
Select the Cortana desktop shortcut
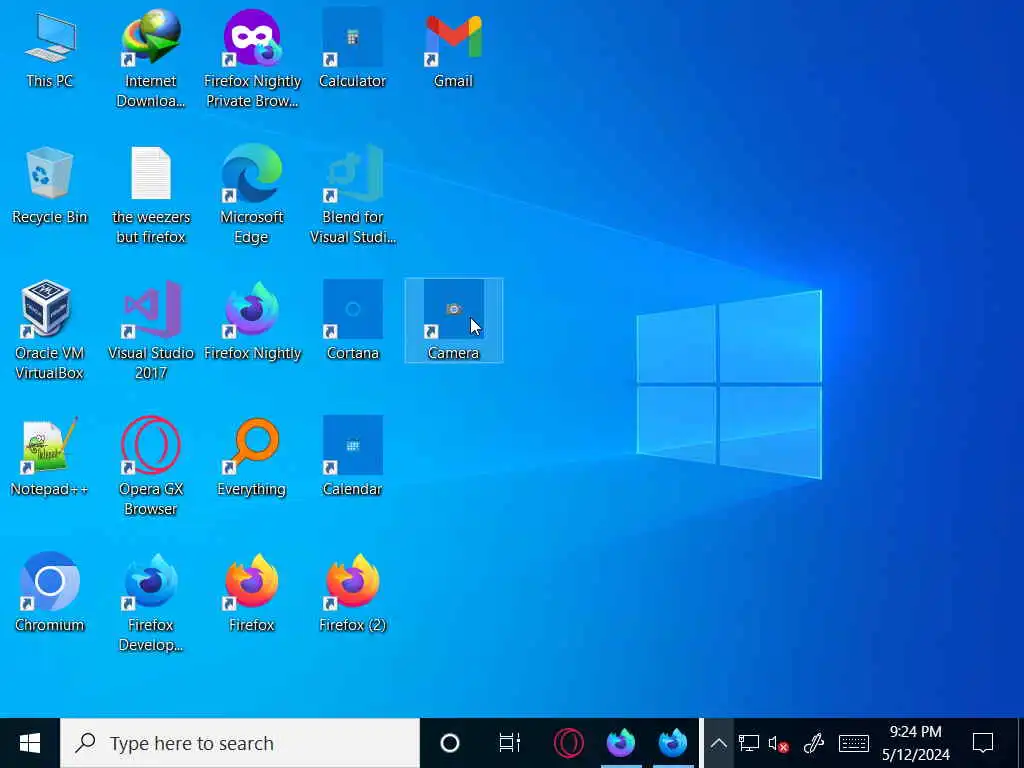coord(353,321)
